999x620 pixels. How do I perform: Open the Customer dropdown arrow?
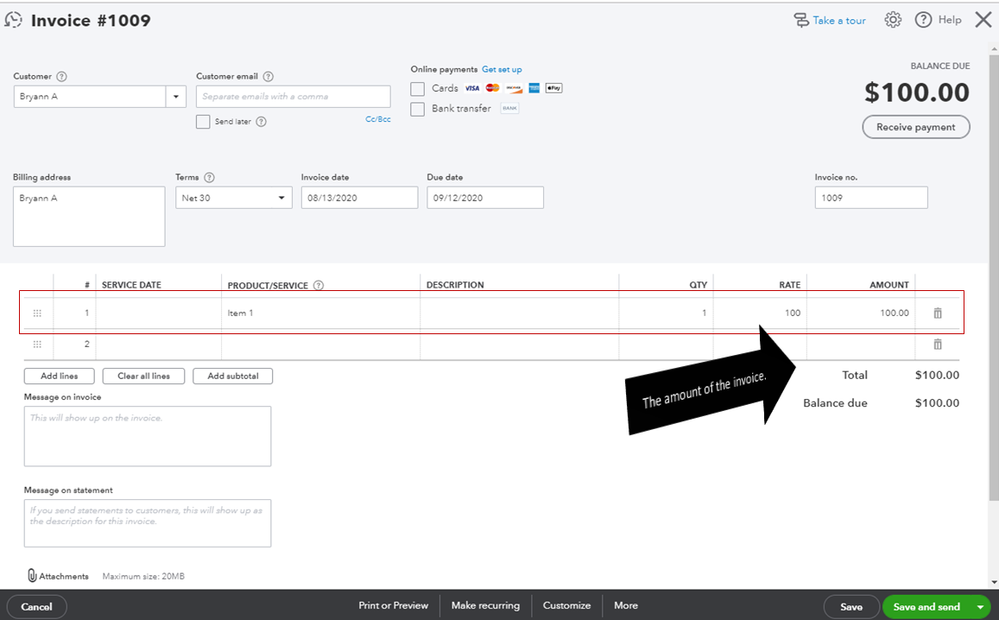[x=176, y=97]
